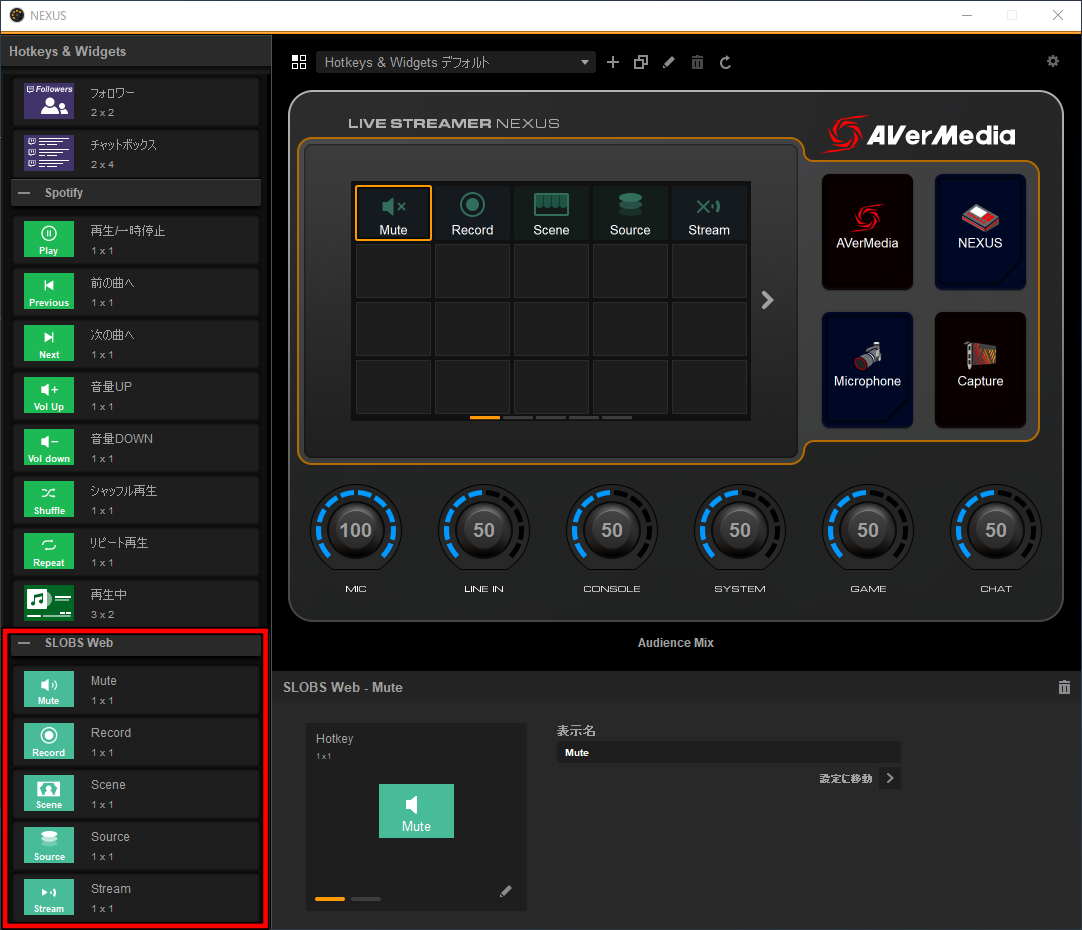Open the Capture tile
The width and height of the screenshot is (1082, 930).
point(980,370)
